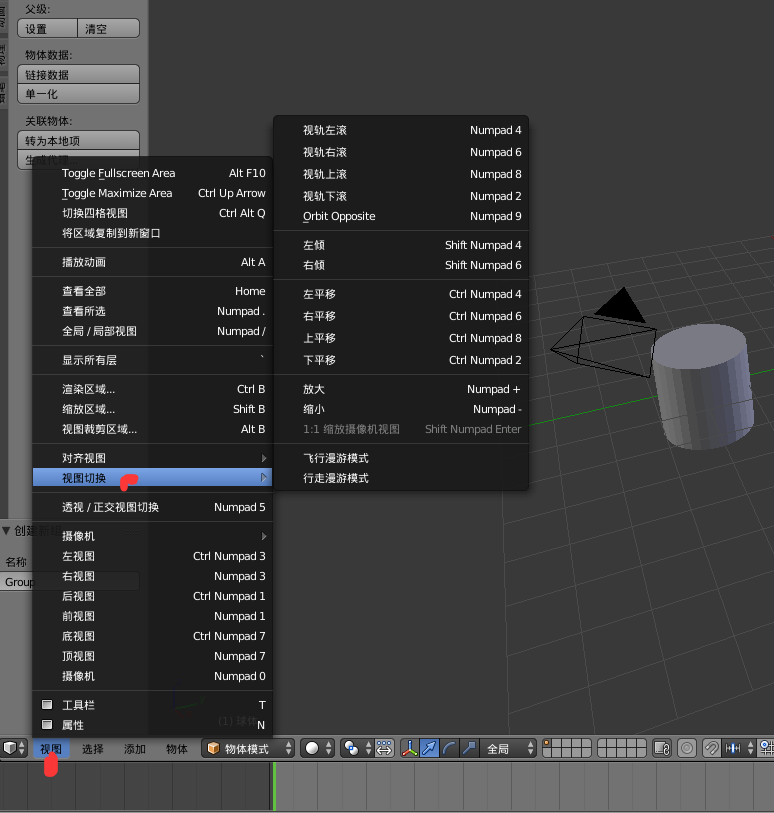Select 查看所选 menu entry
Viewport: 774px width, 813px height.
(152, 311)
